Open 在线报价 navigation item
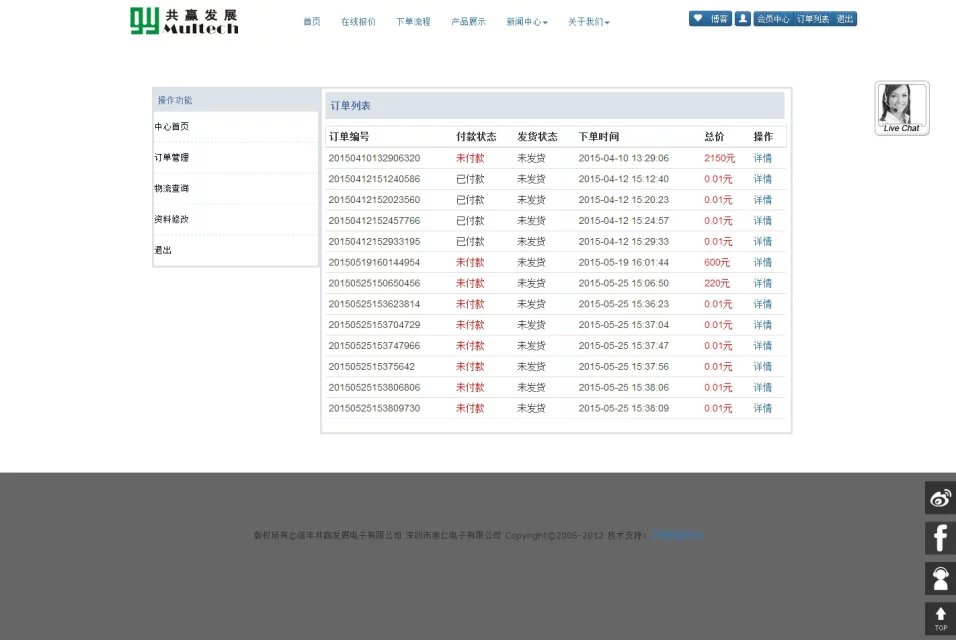Image resolution: width=956 pixels, height=640 pixels. (358, 22)
